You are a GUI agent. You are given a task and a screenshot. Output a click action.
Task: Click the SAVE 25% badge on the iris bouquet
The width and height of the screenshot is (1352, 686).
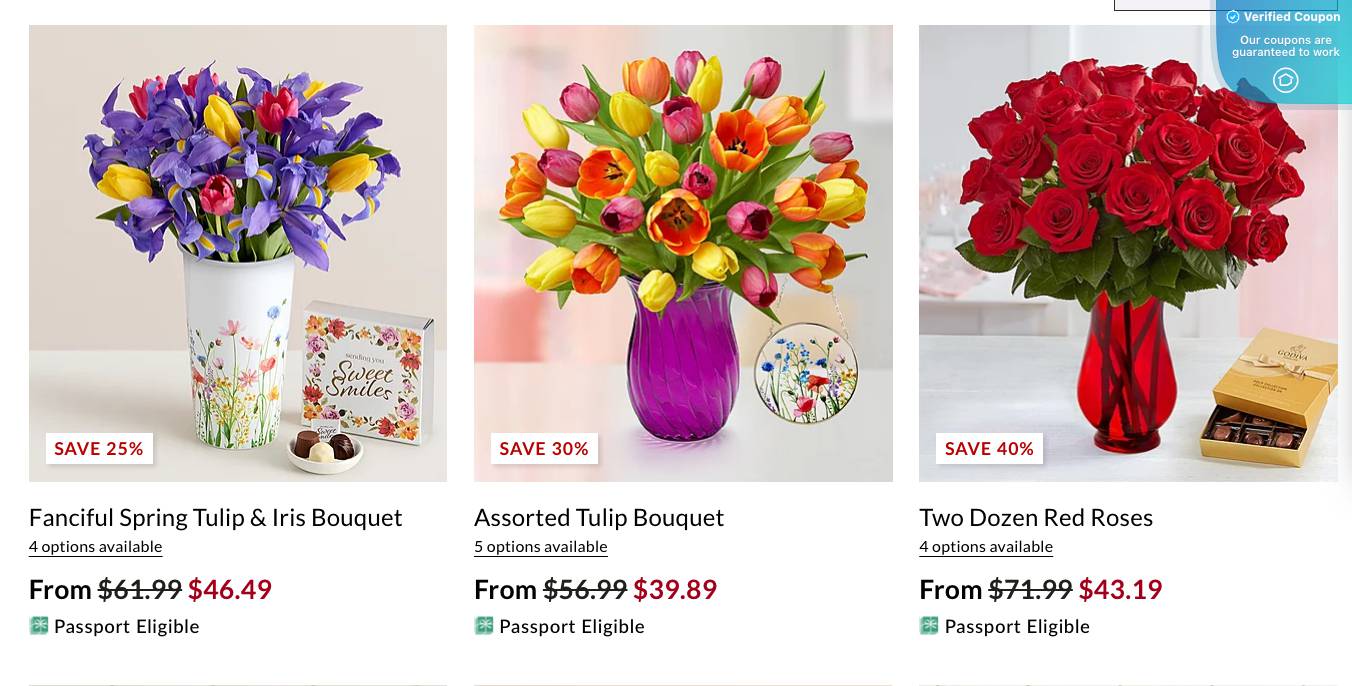(x=99, y=448)
